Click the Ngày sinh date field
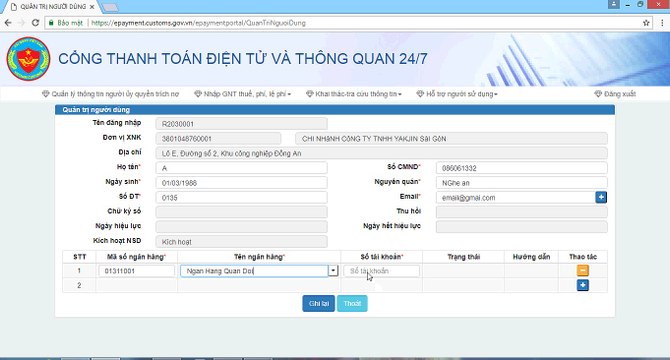 pyautogui.click(x=241, y=183)
